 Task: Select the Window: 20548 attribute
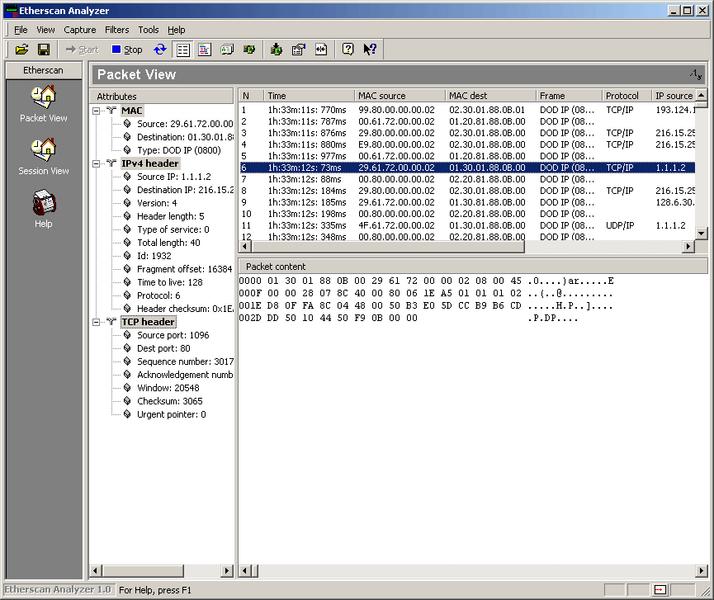click(x=168, y=388)
